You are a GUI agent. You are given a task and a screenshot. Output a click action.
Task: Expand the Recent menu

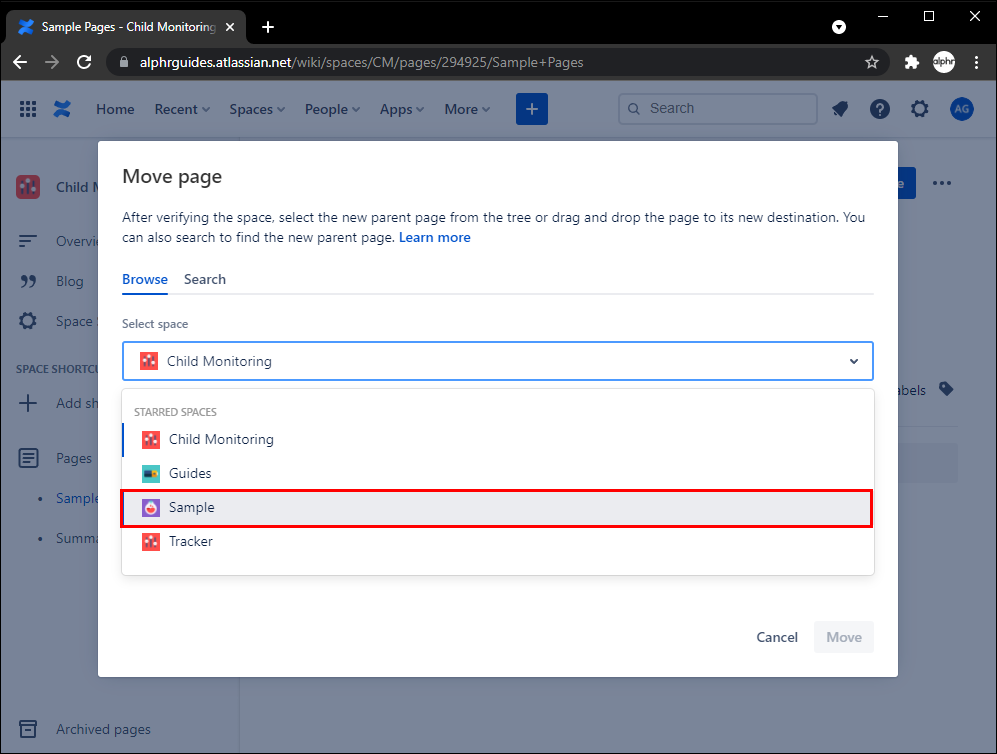pyautogui.click(x=182, y=109)
